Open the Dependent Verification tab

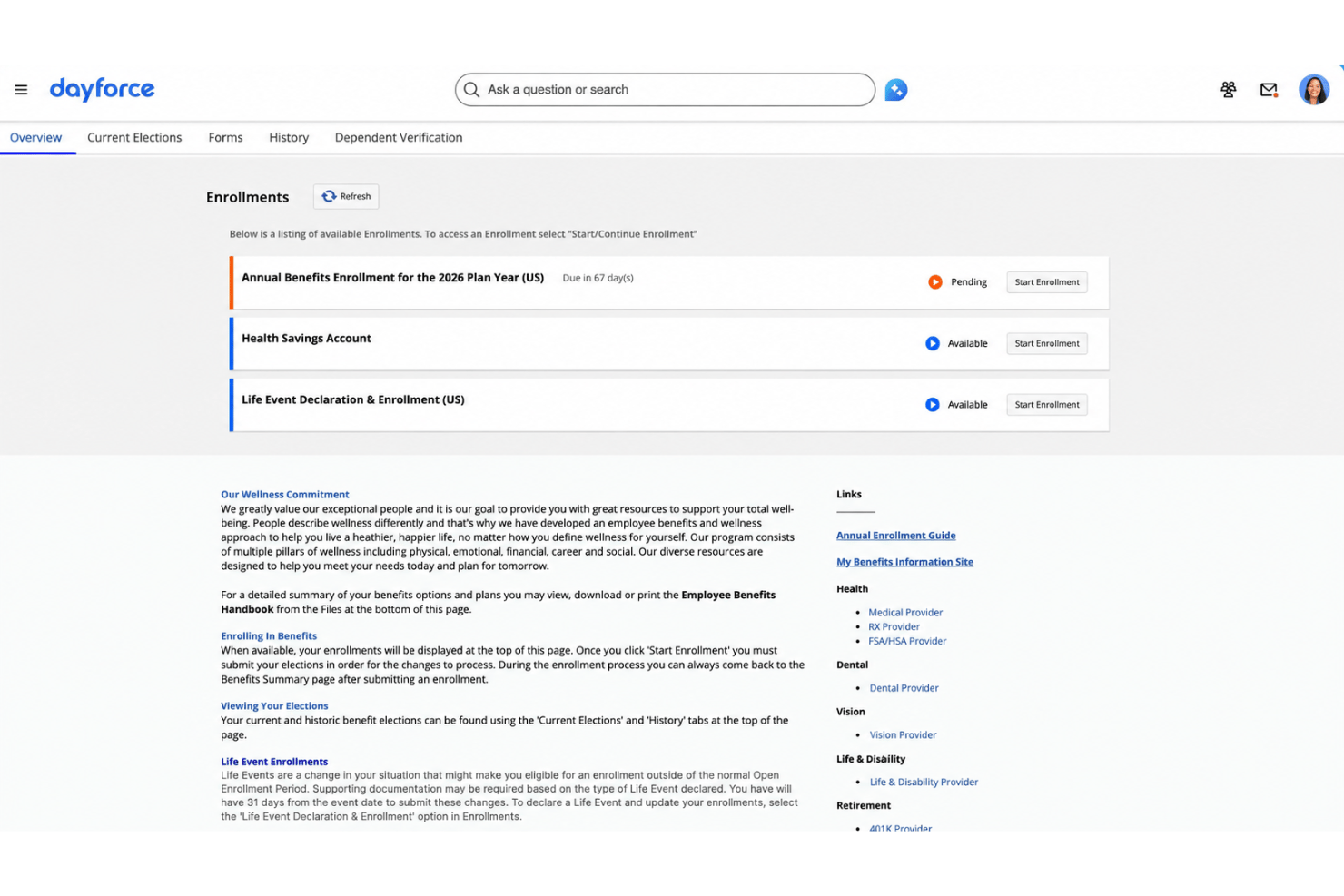coord(399,138)
